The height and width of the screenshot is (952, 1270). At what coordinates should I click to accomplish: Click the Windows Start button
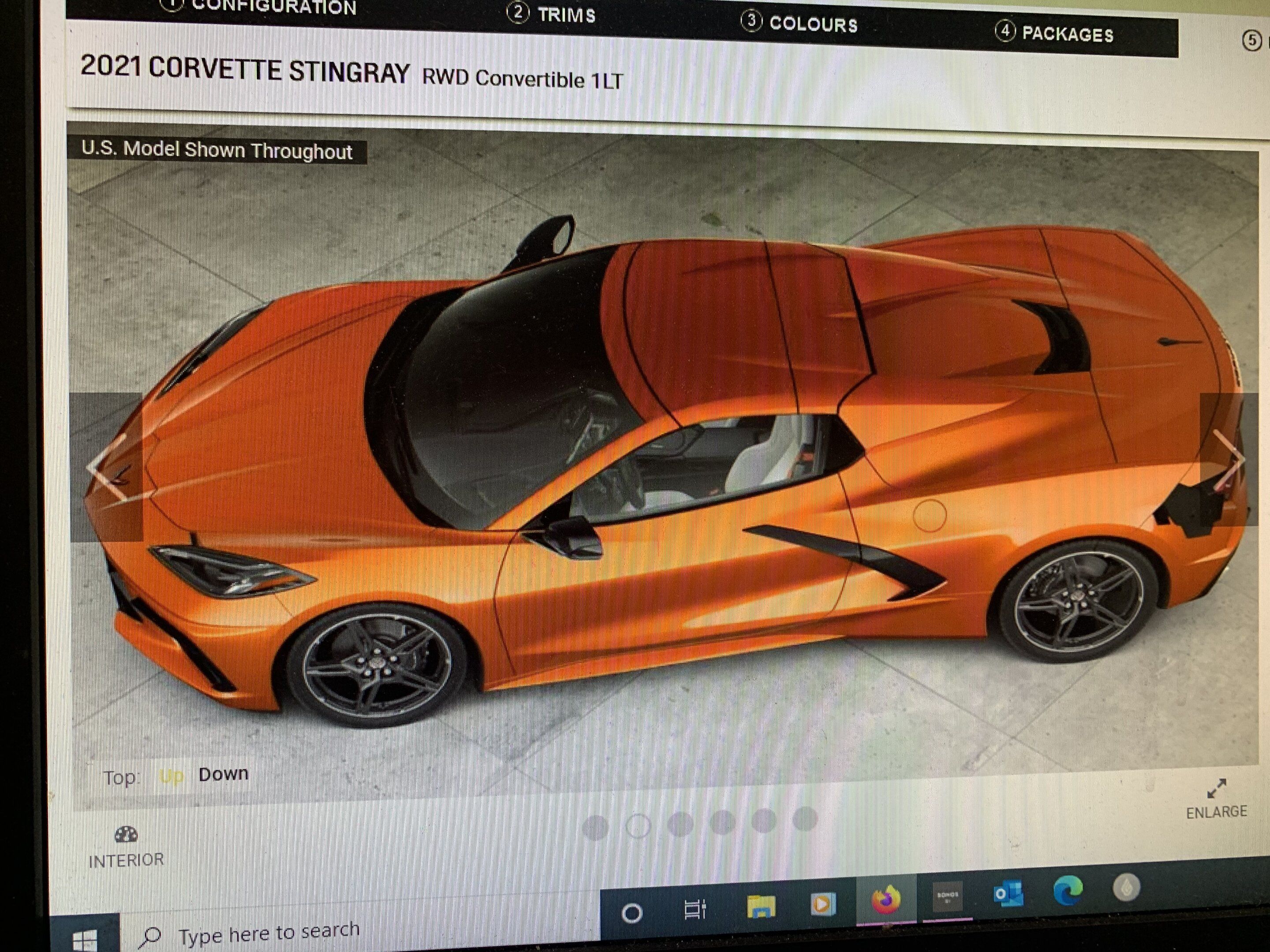tap(84, 939)
